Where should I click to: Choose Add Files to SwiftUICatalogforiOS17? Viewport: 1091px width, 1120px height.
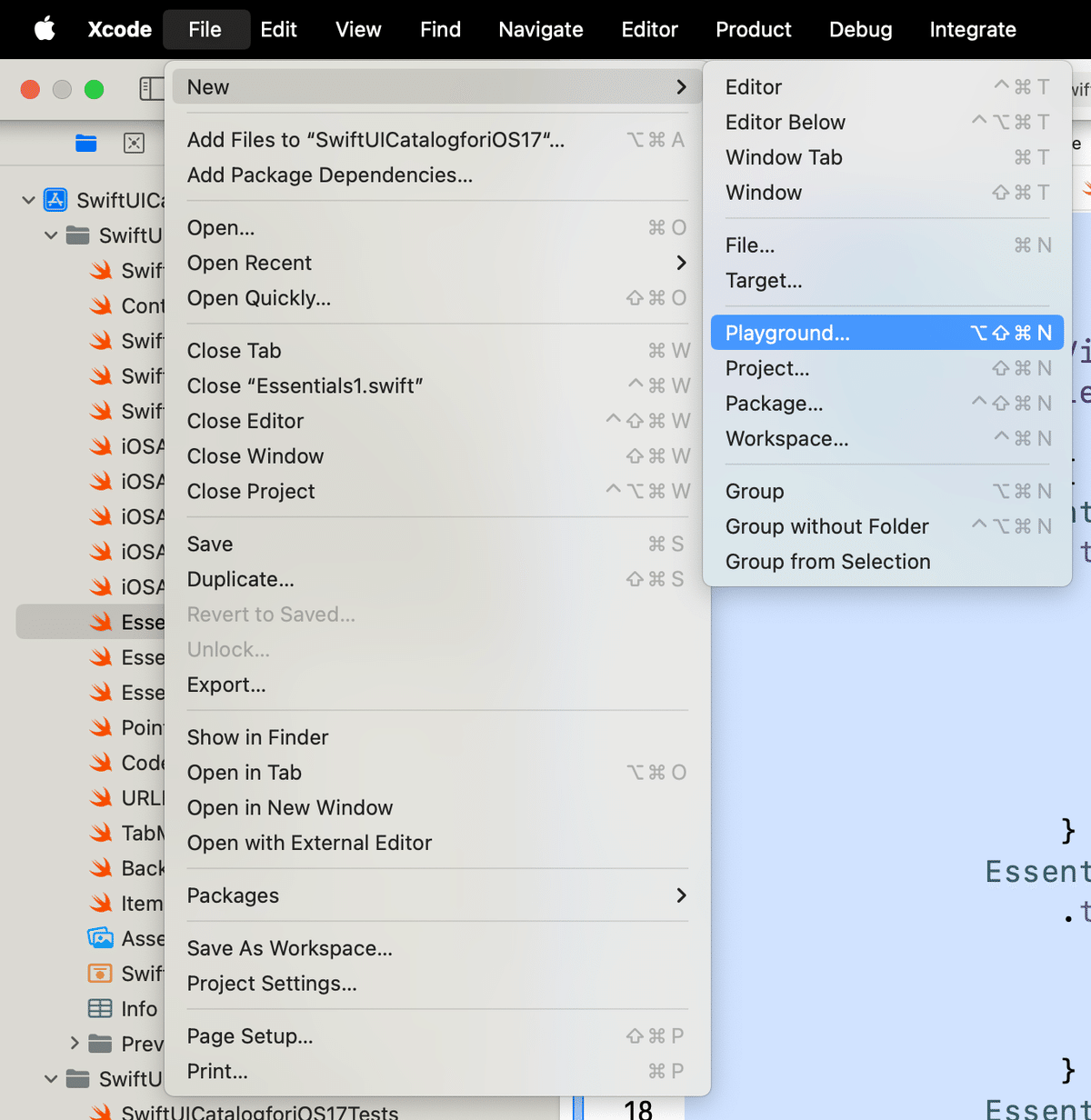(437, 140)
